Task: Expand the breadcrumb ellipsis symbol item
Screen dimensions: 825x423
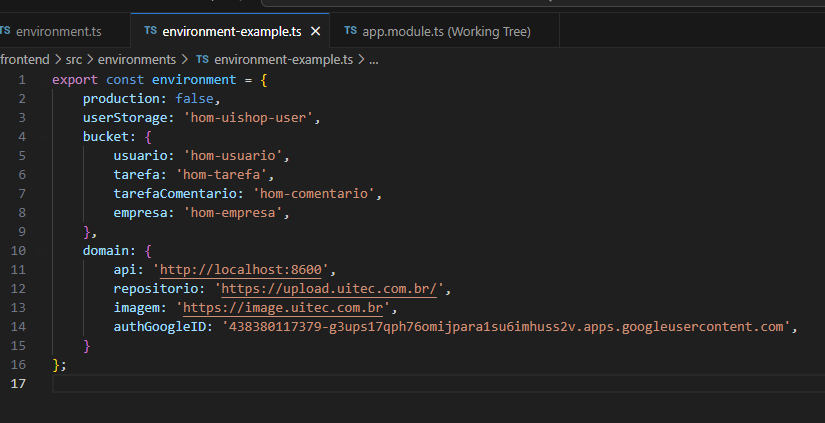Action: coord(373,60)
